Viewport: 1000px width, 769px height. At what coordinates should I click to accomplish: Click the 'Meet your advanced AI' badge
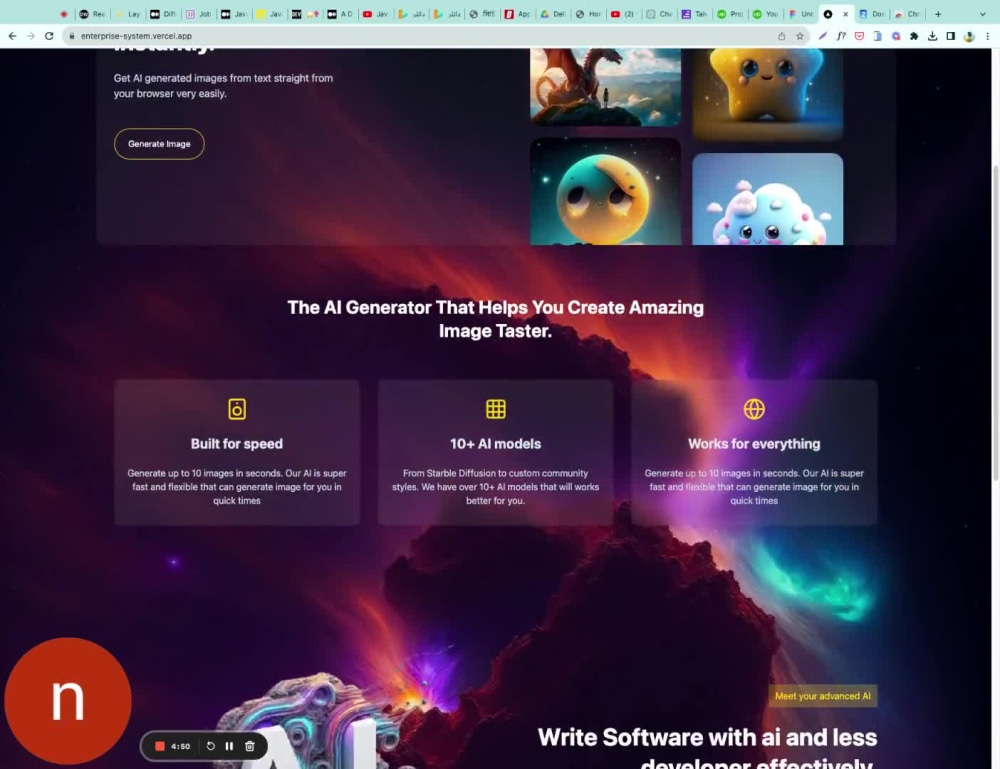click(x=823, y=696)
